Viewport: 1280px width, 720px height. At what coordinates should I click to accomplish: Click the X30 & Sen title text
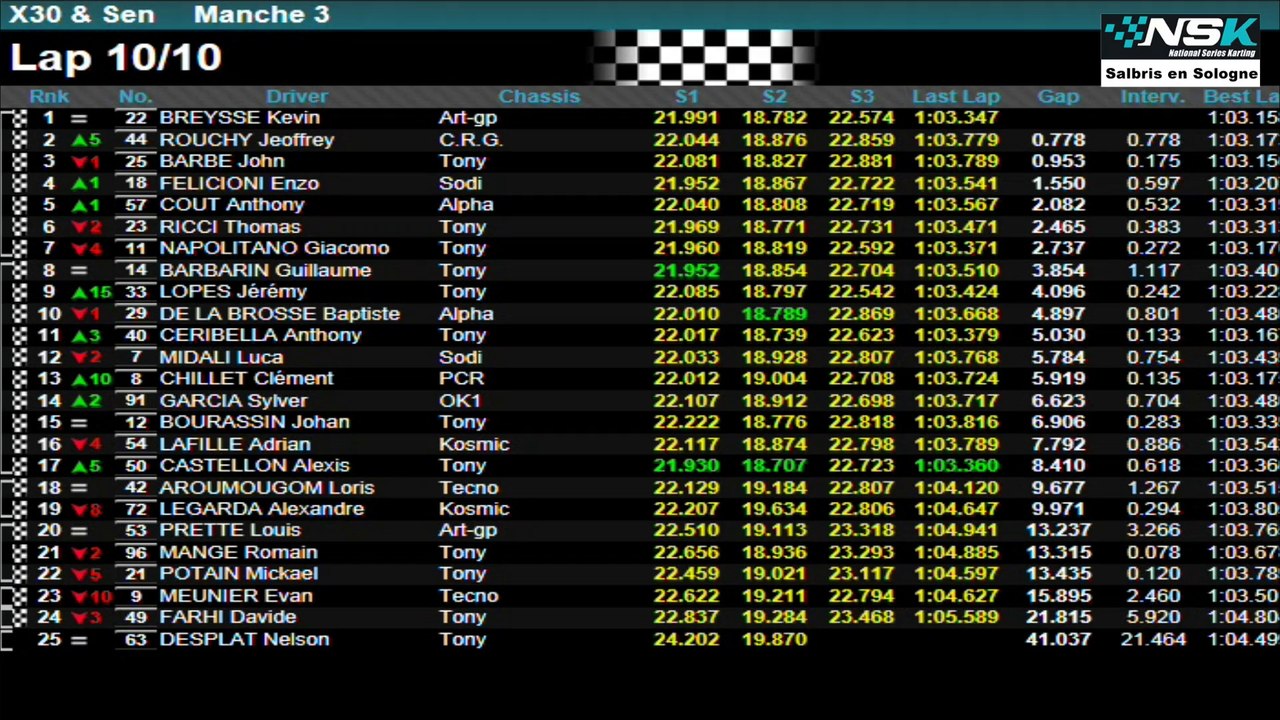click(x=82, y=15)
